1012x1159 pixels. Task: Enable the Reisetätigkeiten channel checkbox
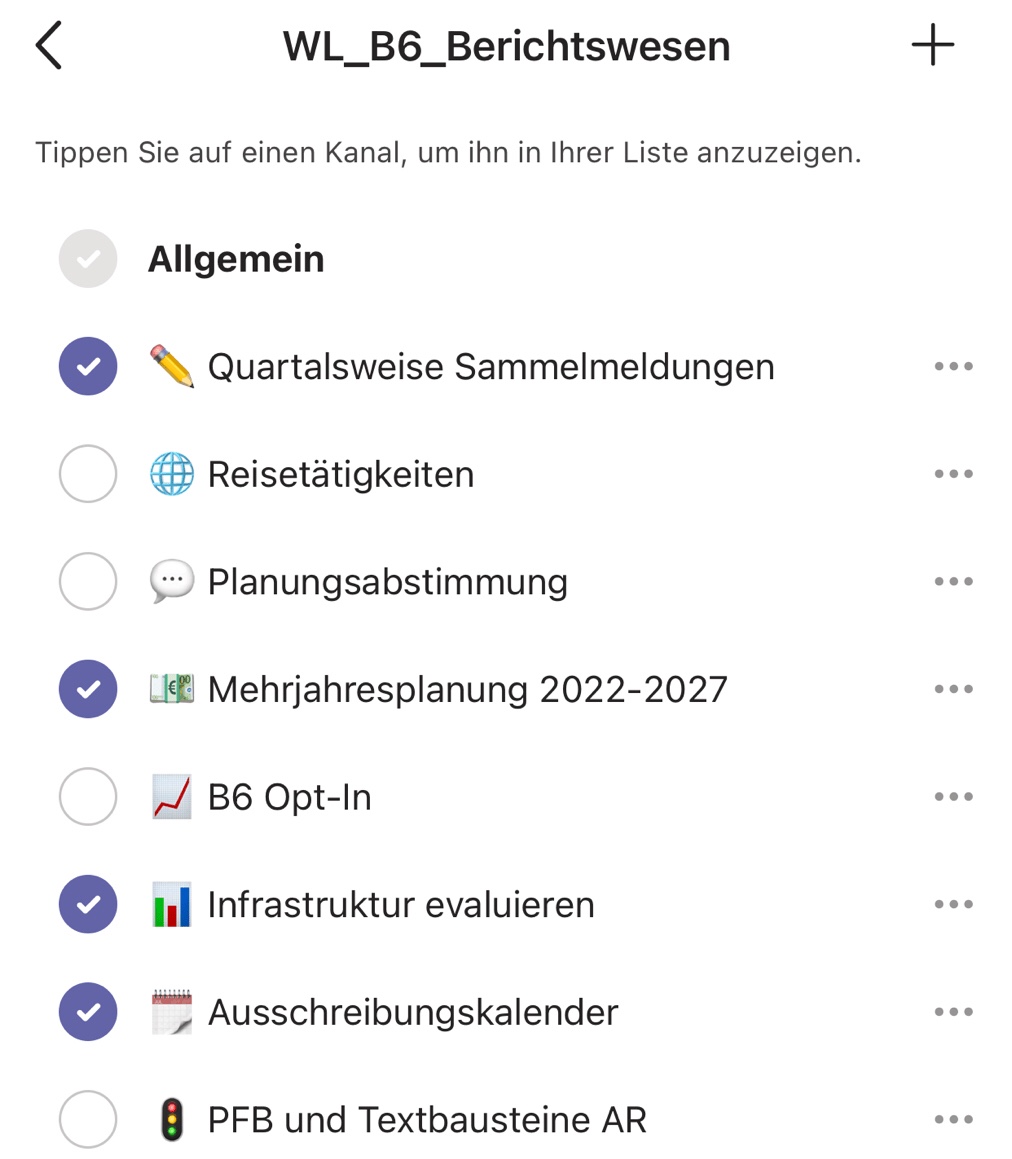pyautogui.click(x=88, y=474)
